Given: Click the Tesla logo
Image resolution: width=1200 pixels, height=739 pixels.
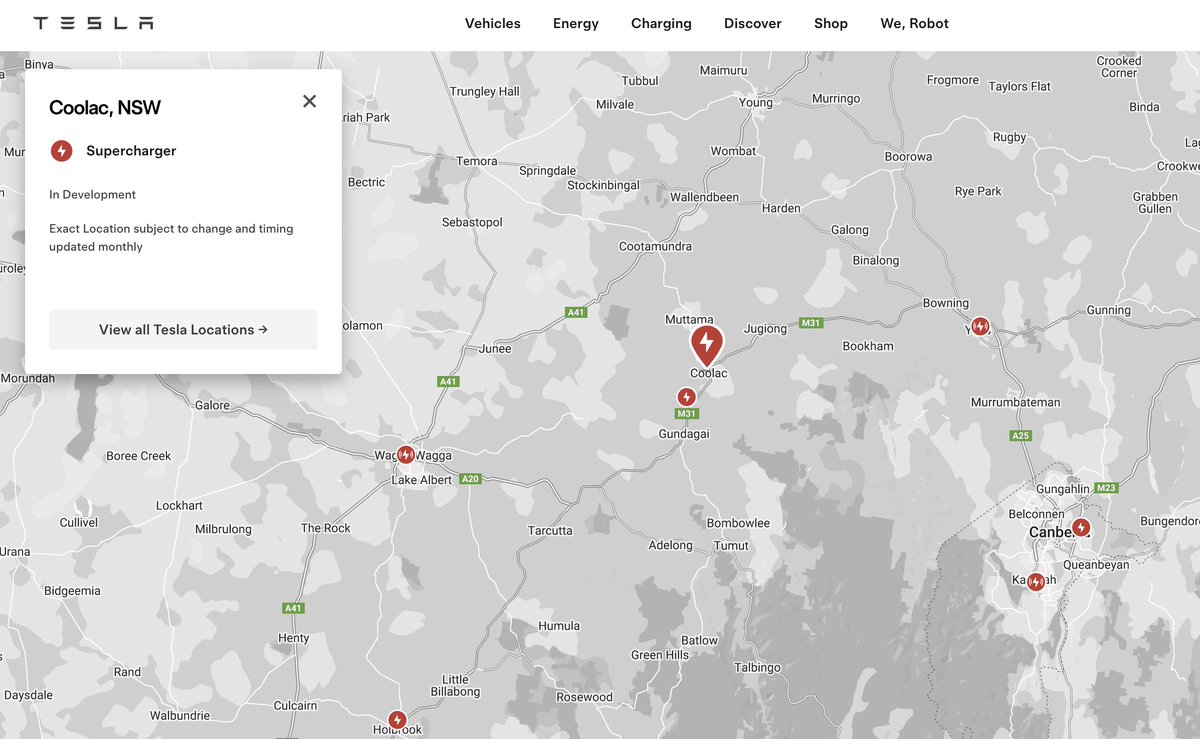Looking at the screenshot, I should point(93,23).
